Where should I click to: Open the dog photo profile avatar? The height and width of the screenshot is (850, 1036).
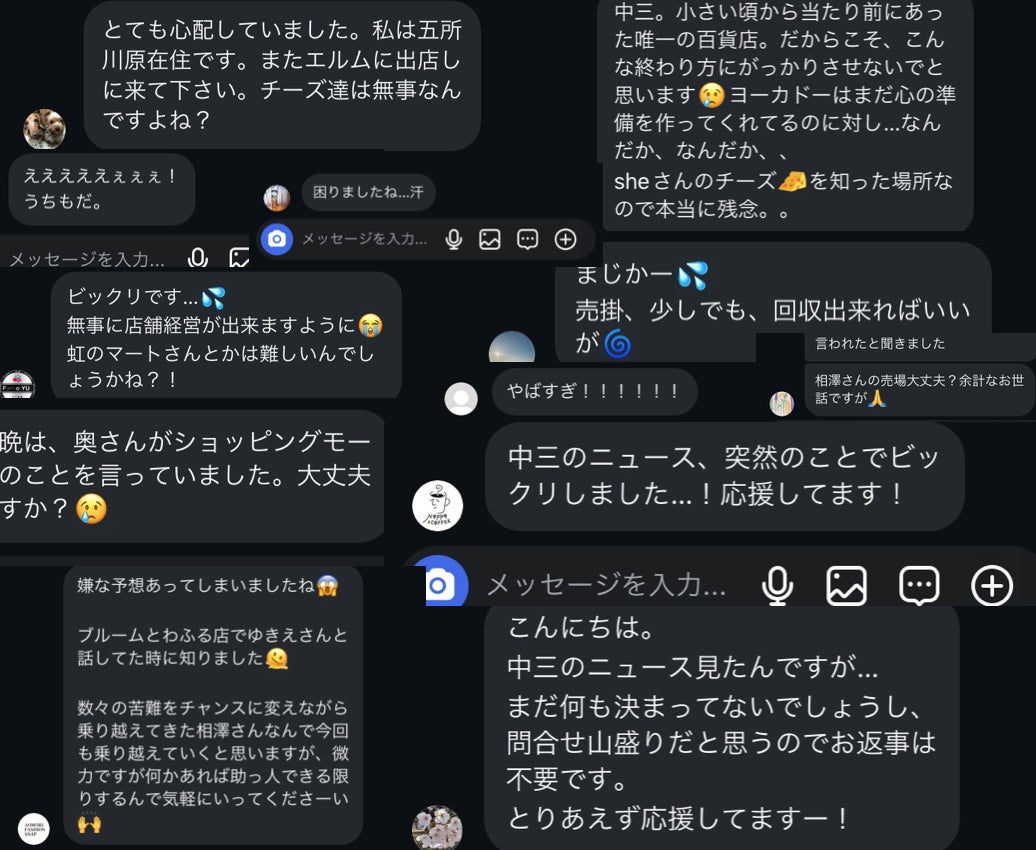click(x=44, y=129)
